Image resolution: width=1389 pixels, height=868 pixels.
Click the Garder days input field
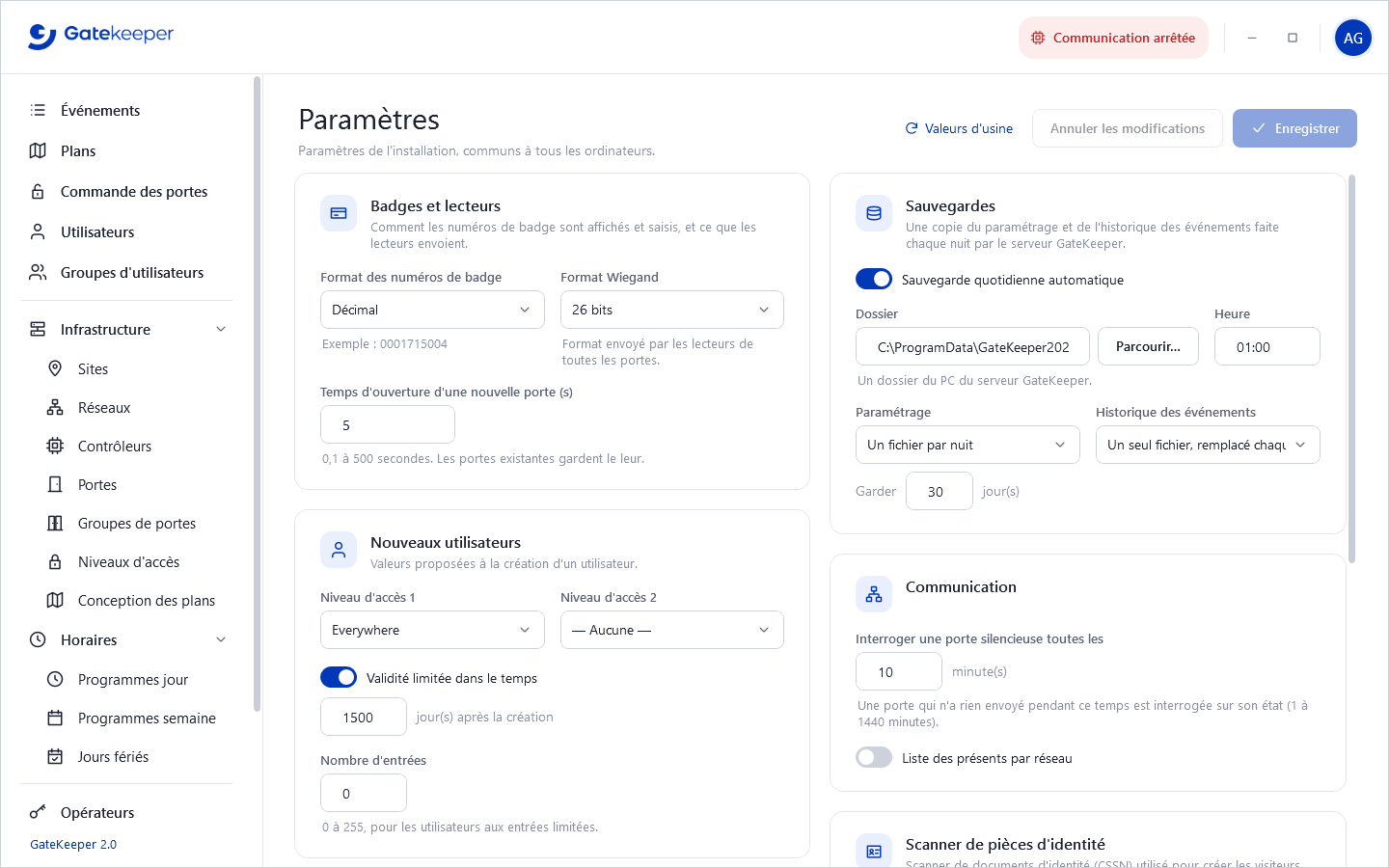click(940, 491)
